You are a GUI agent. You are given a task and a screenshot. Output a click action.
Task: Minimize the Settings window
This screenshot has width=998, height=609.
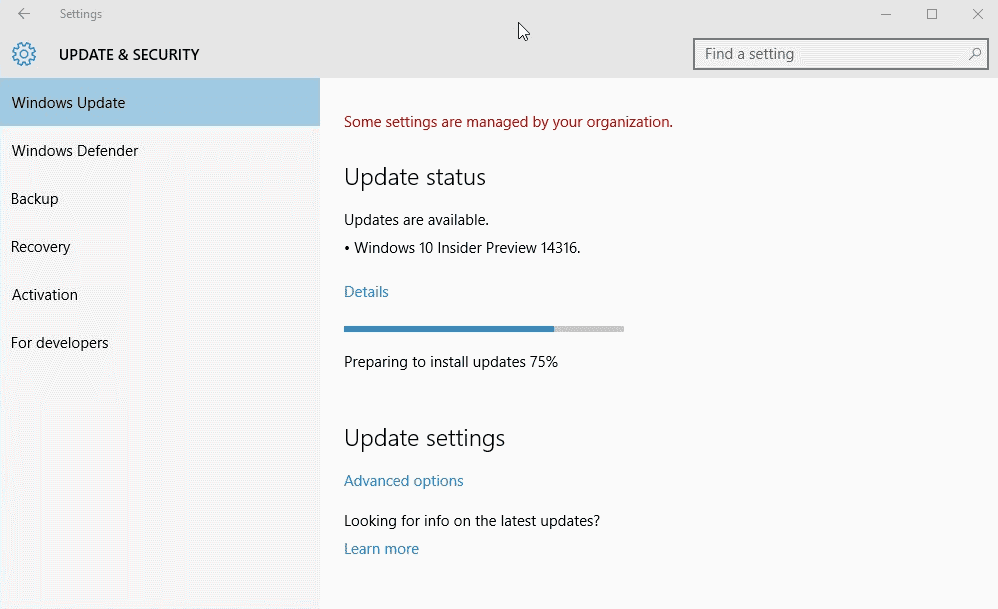885,14
